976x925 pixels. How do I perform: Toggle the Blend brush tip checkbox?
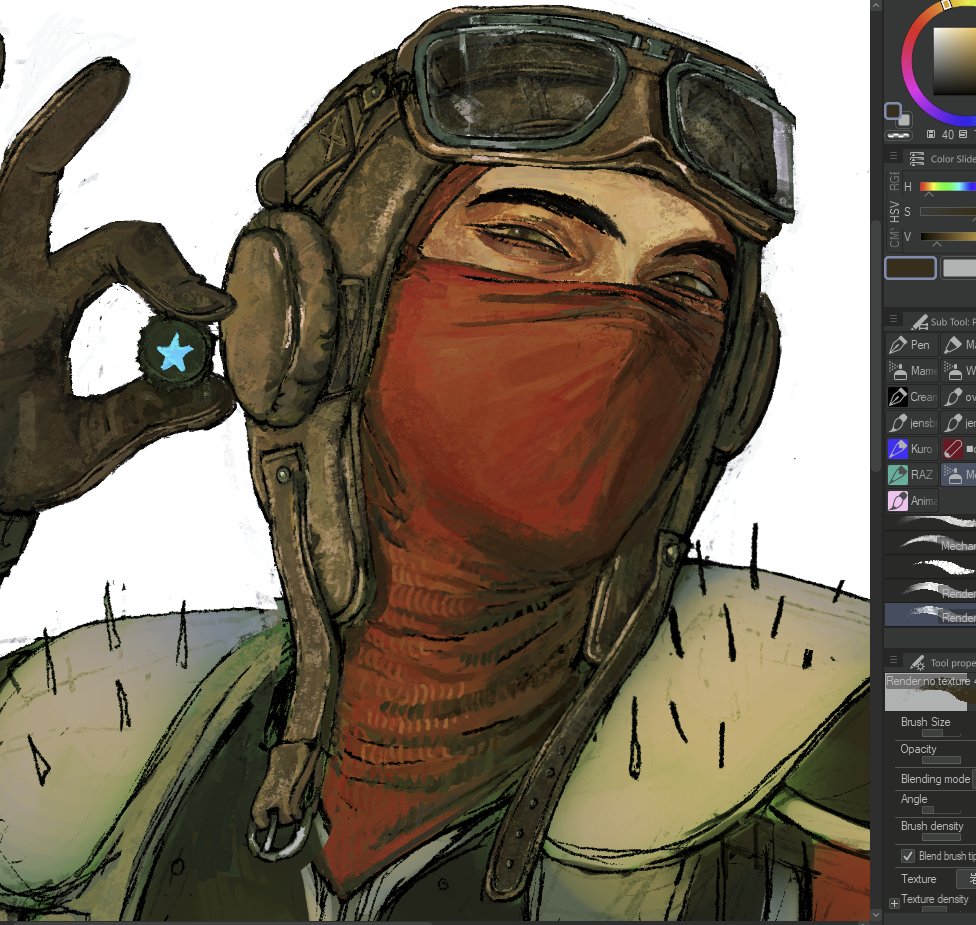click(908, 856)
